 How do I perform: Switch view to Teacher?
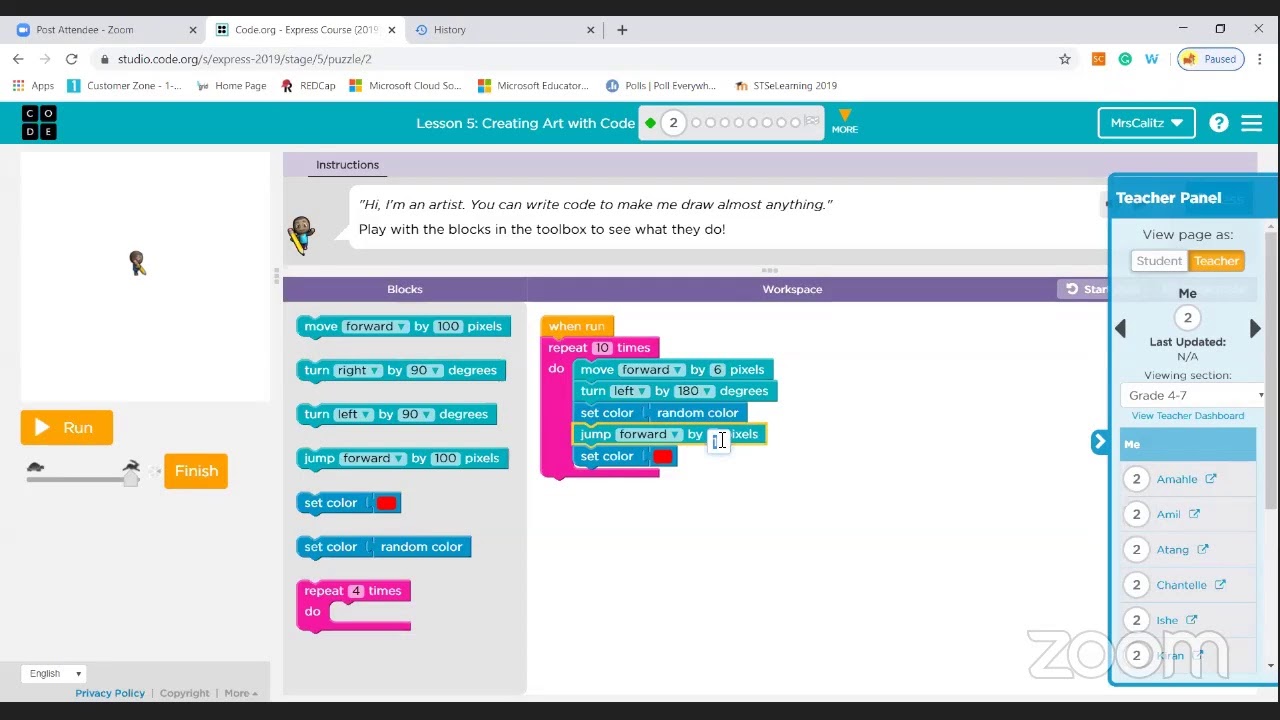point(1216,261)
